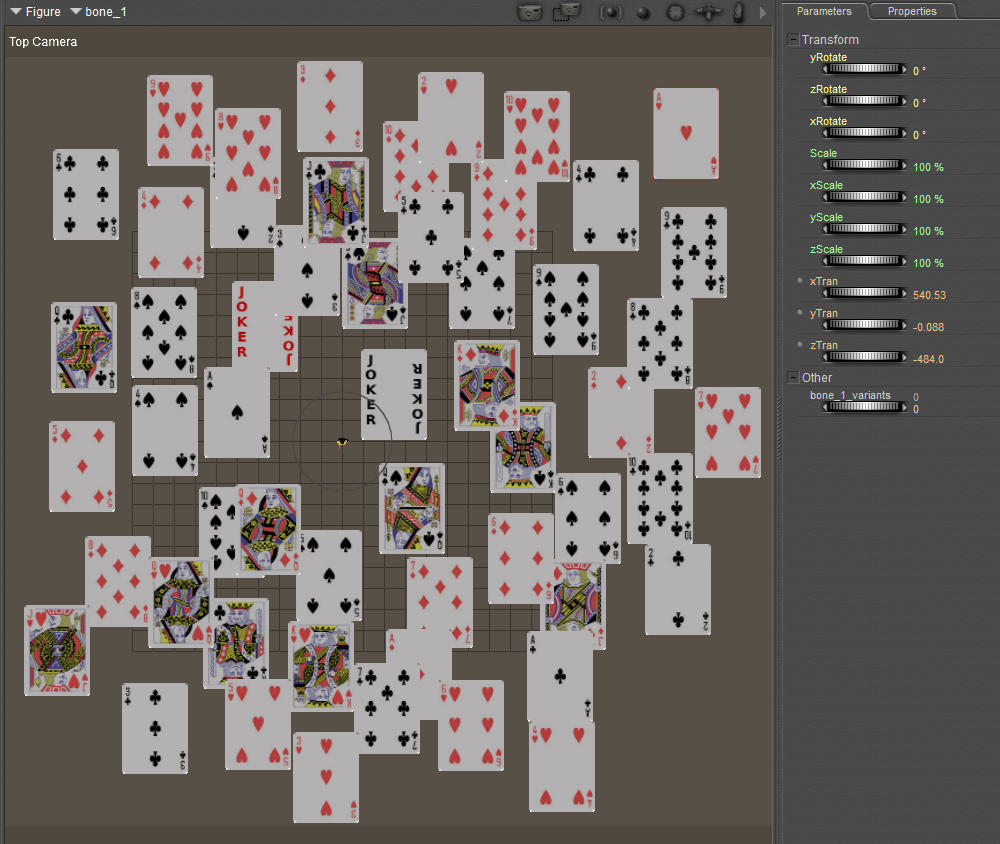Image resolution: width=1000 pixels, height=844 pixels.
Task: Select the plain sphere tracking icon
Action: [643, 13]
